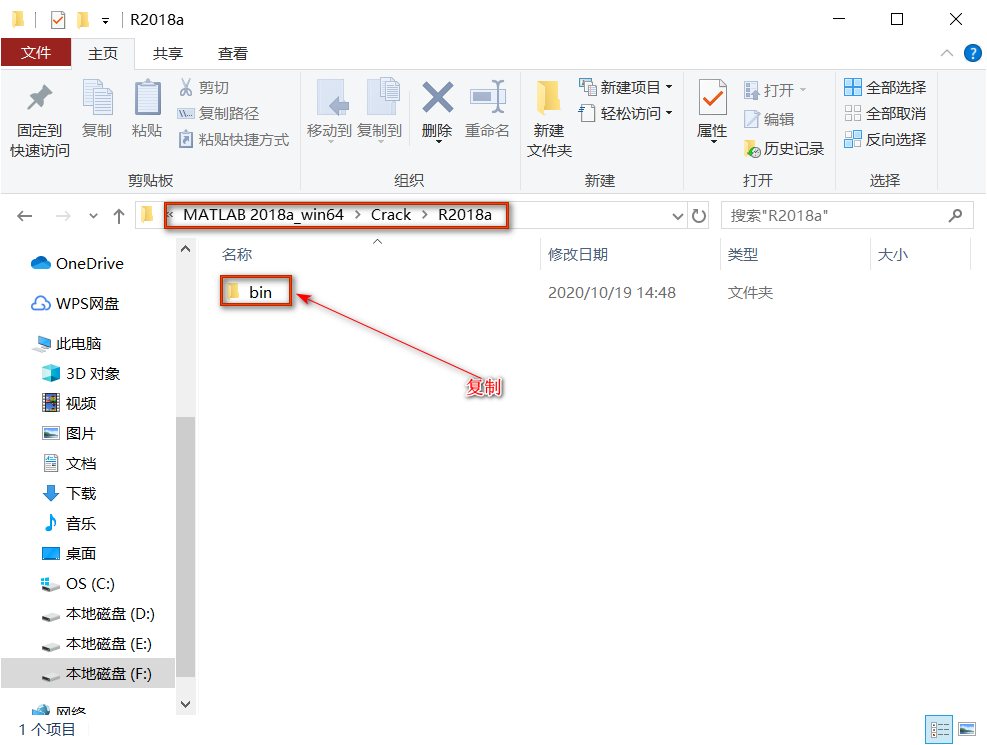Expand the Delete (删除) dropdown arrow
Image resolution: width=987 pixels, height=745 pixels.
tap(438, 143)
